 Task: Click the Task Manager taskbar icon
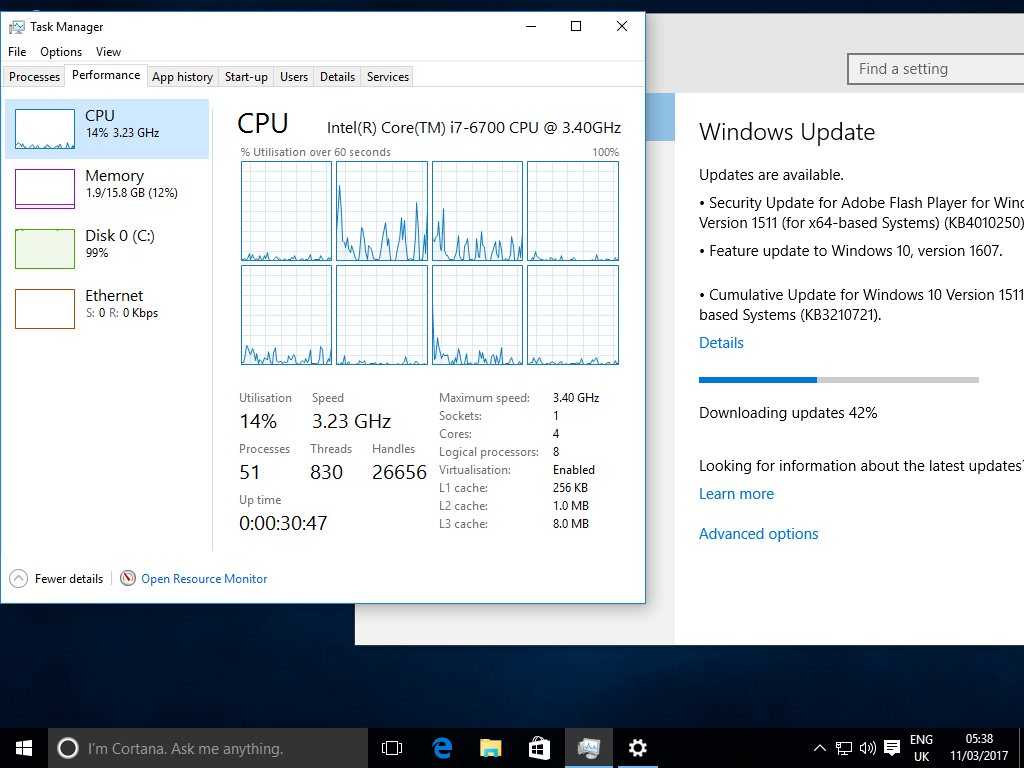(x=588, y=748)
